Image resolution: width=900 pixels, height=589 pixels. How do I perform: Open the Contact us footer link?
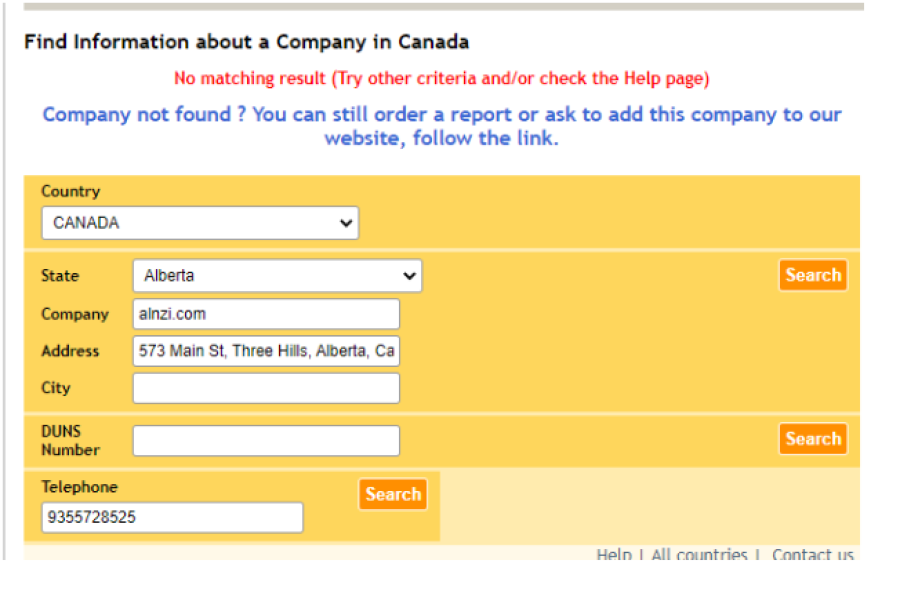click(812, 555)
